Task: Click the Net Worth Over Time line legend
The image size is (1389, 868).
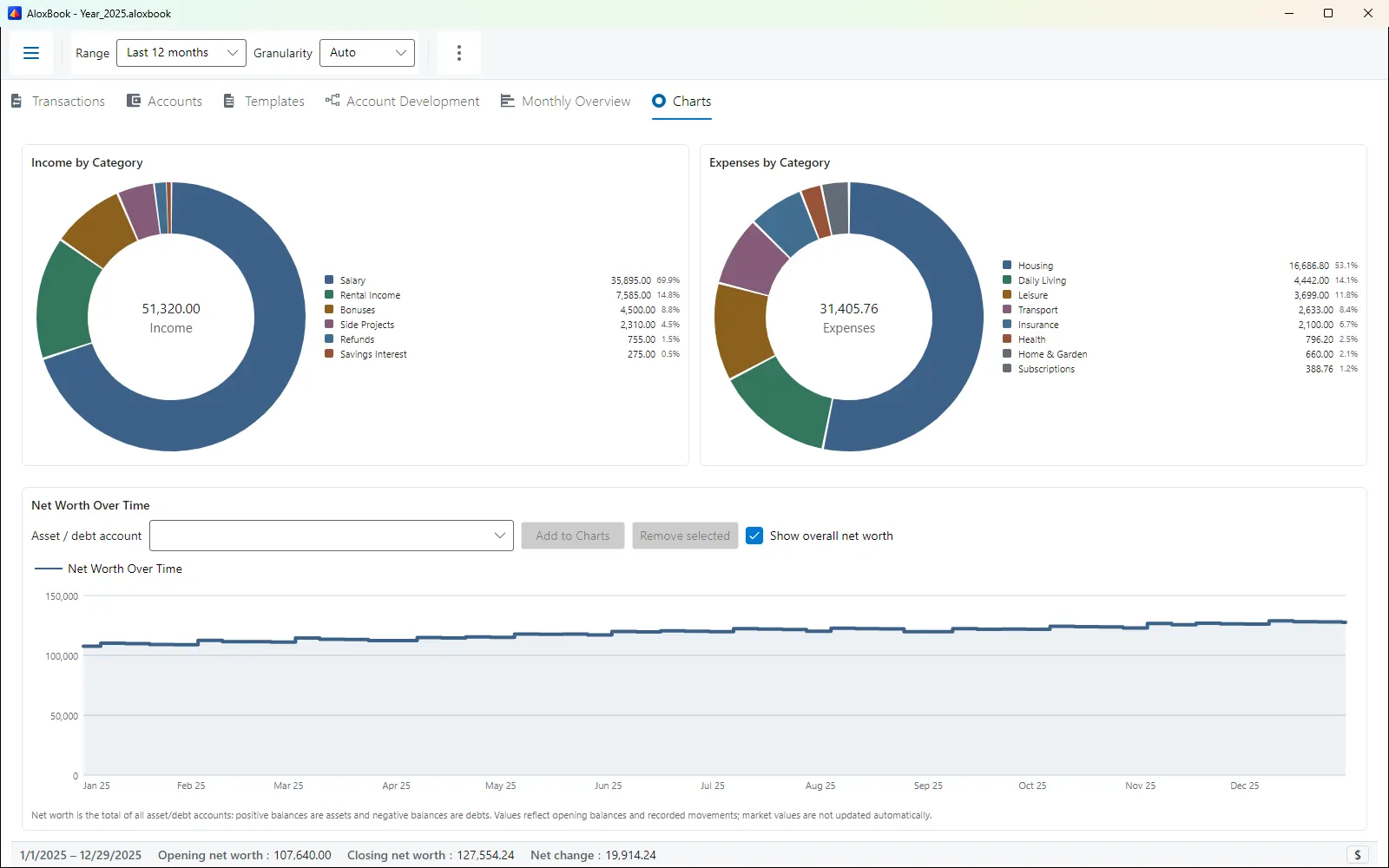Action: tap(108, 569)
